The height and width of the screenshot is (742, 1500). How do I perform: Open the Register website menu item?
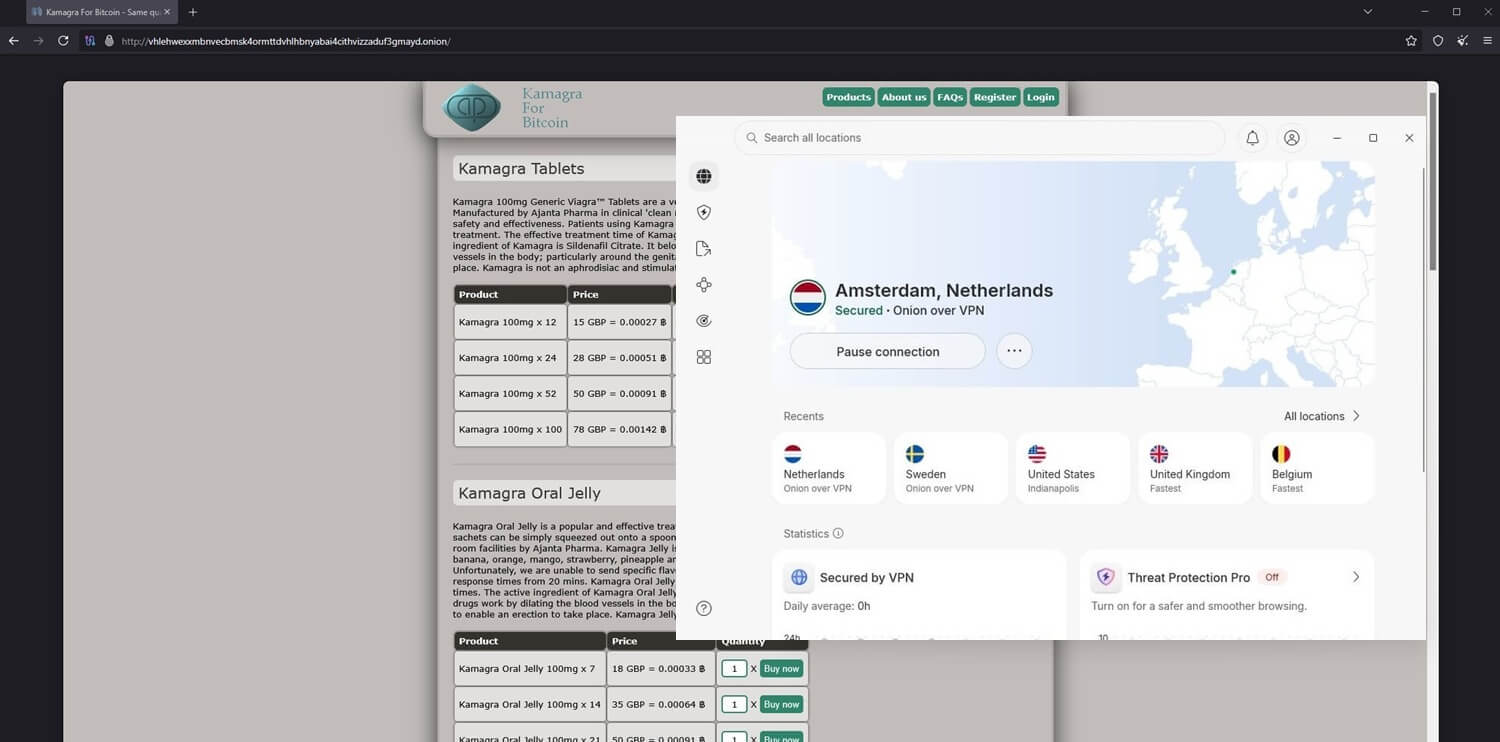tap(995, 97)
